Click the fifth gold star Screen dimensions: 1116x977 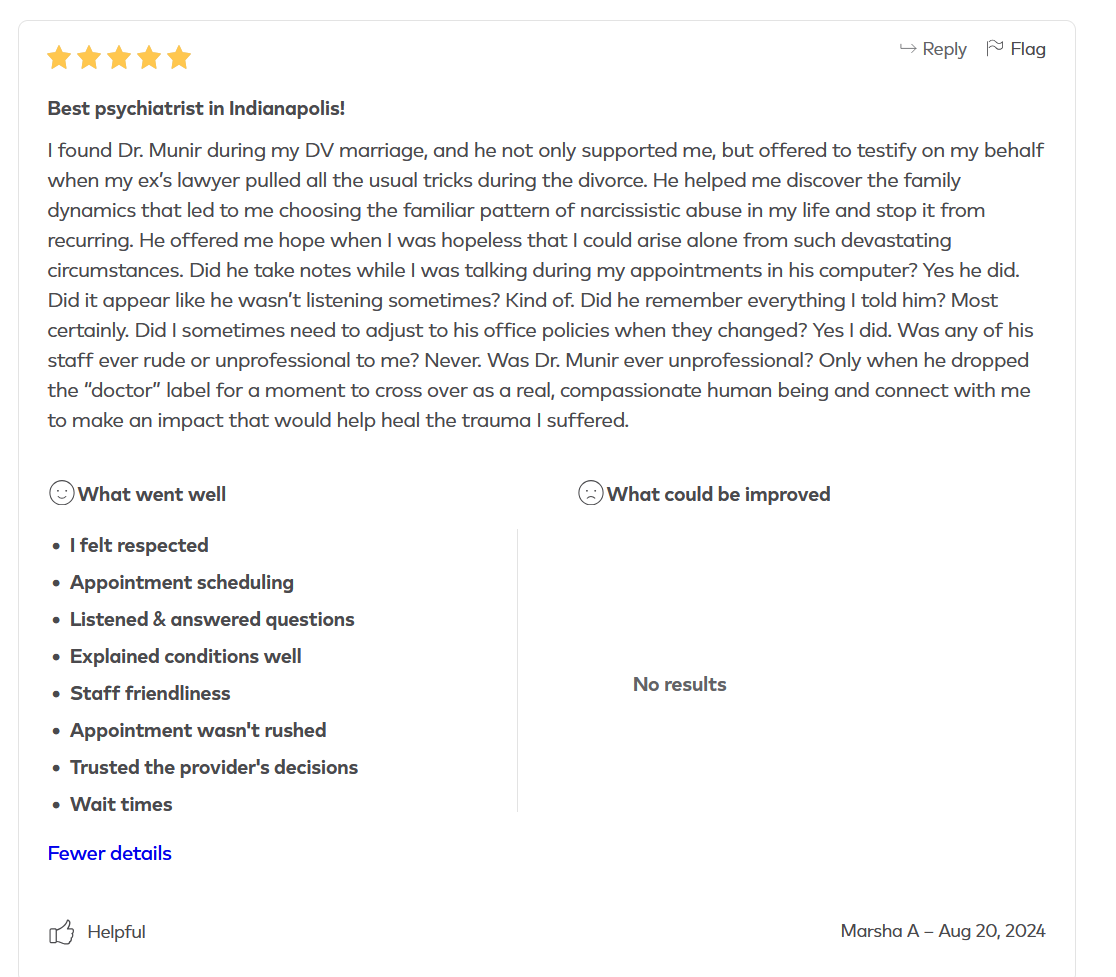(179, 58)
